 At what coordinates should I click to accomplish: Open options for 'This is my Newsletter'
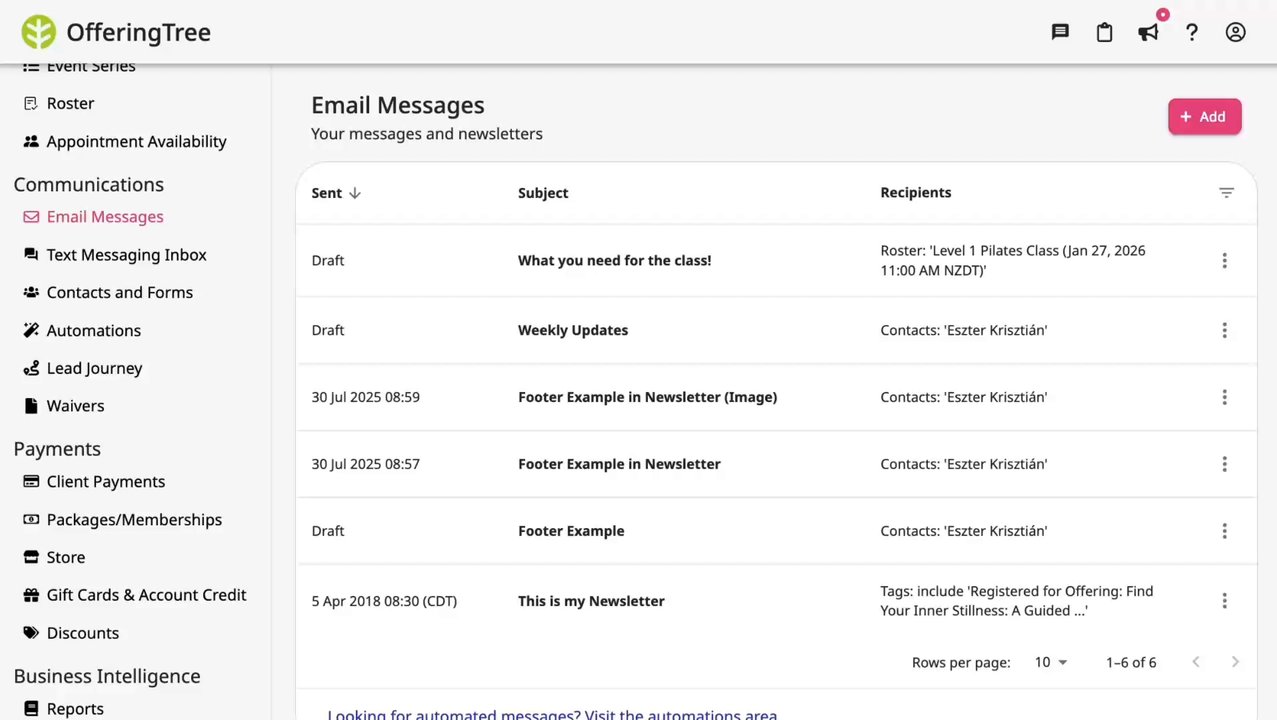pyautogui.click(x=1224, y=601)
